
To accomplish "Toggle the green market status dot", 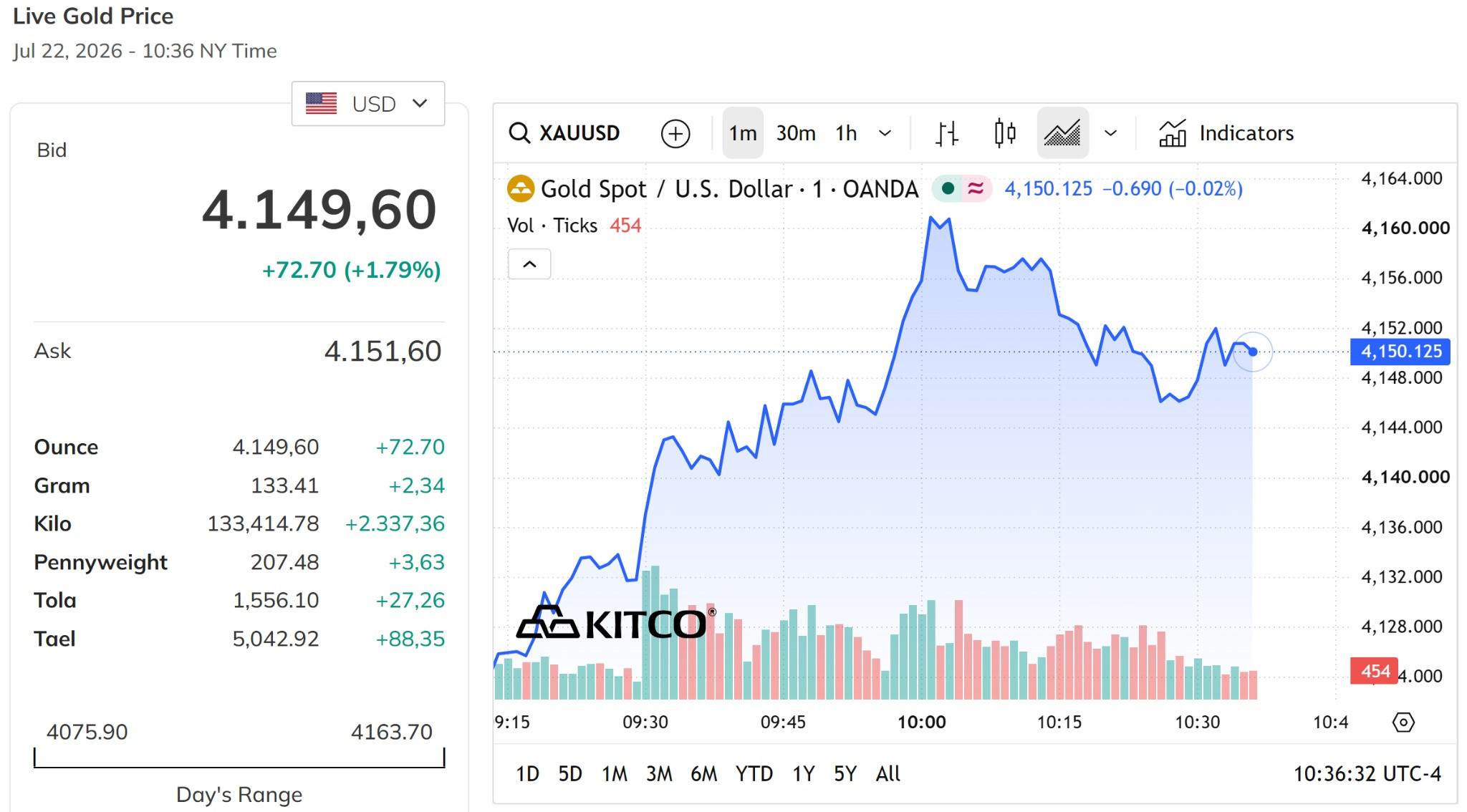I will pyautogui.click(x=948, y=188).
